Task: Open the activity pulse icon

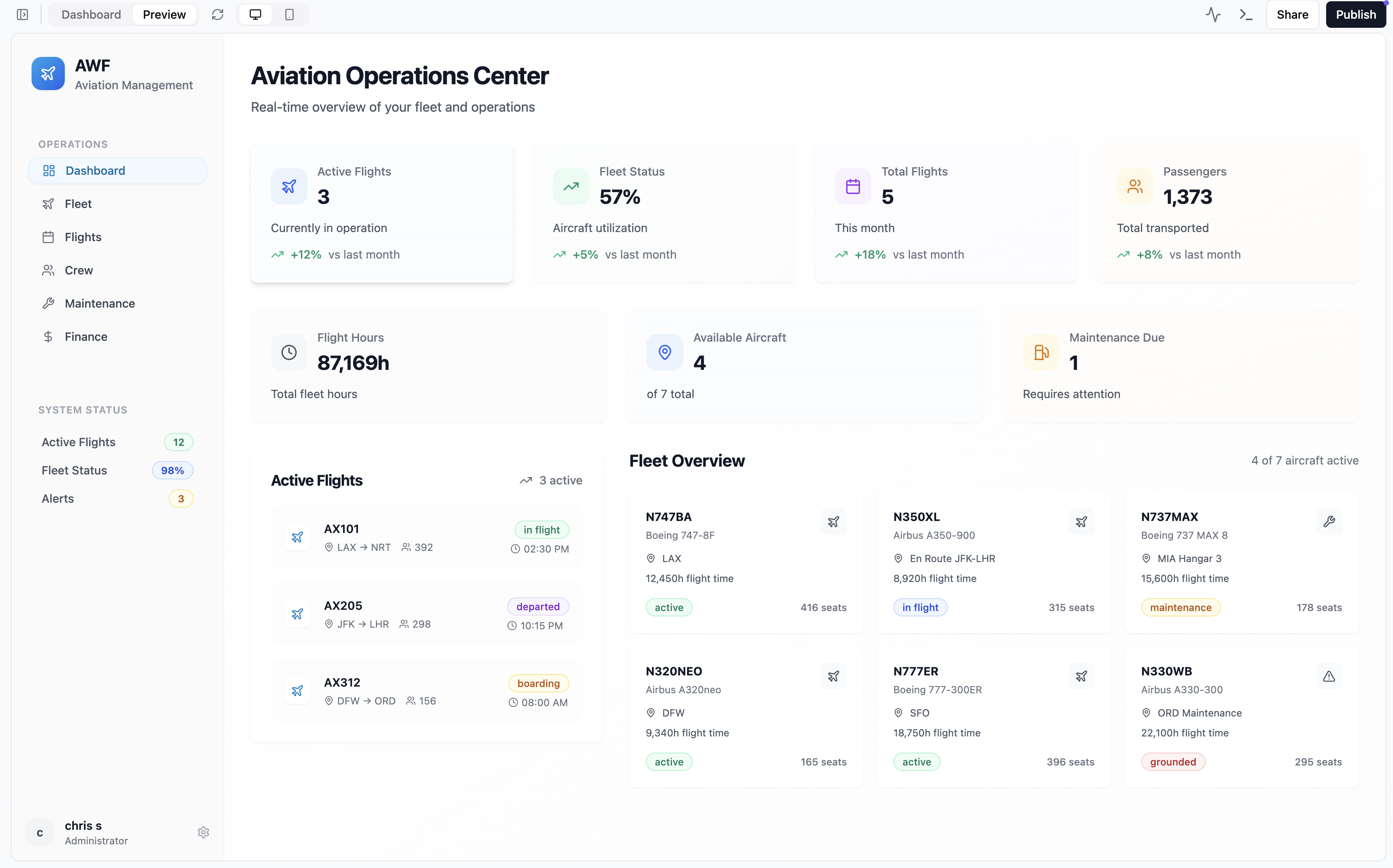Action: (1213, 15)
